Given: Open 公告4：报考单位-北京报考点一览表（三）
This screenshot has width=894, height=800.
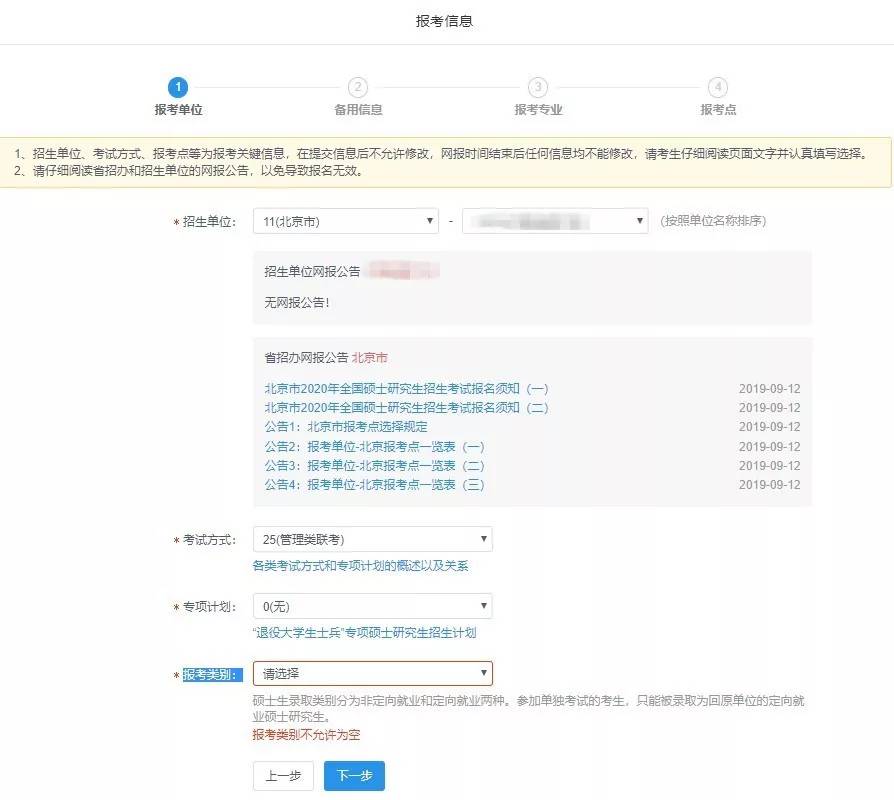Looking at the screenshot, I should point(374,485).
